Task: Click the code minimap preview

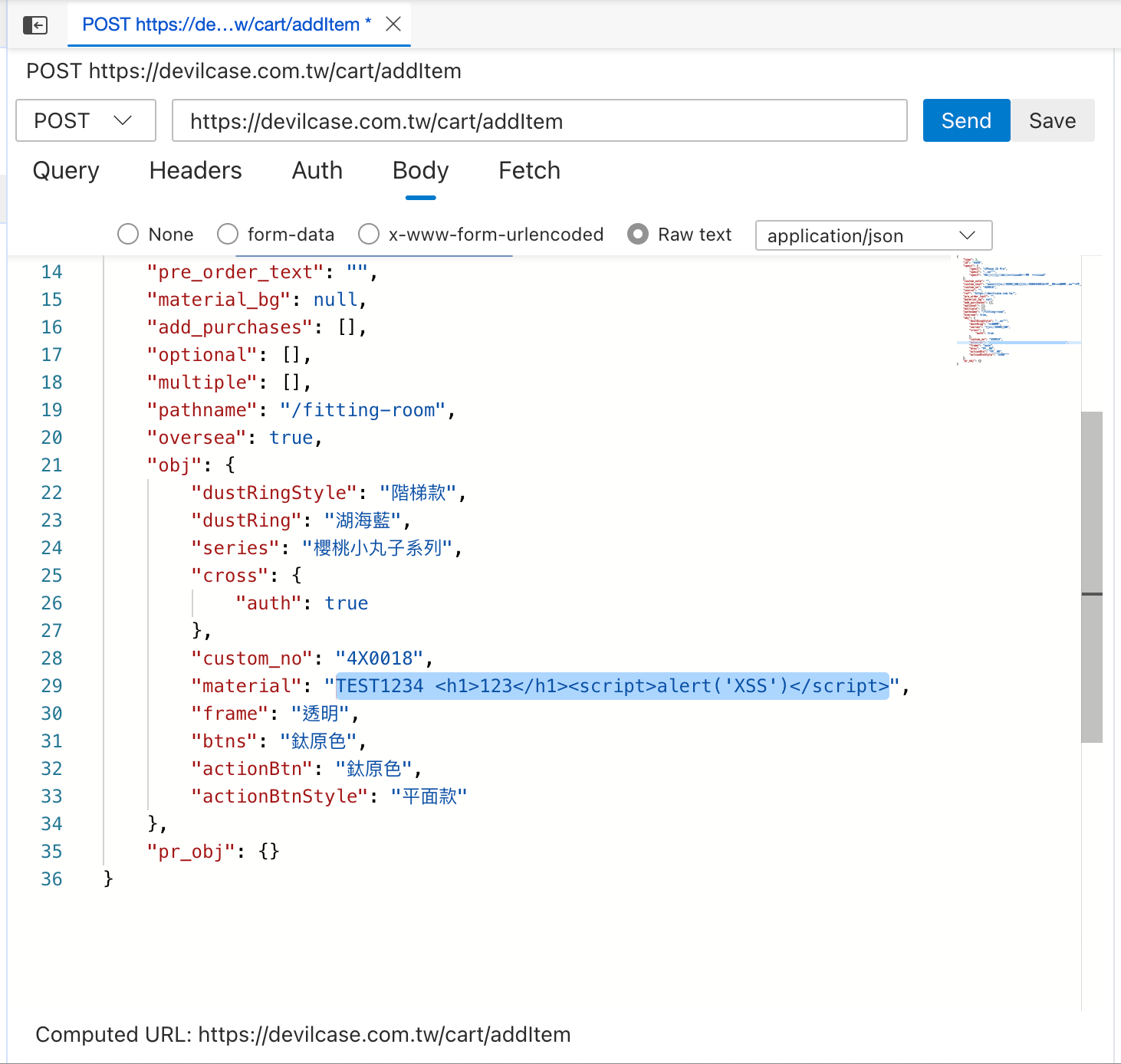Action: pyautogui.click(x=1017, y=310)
